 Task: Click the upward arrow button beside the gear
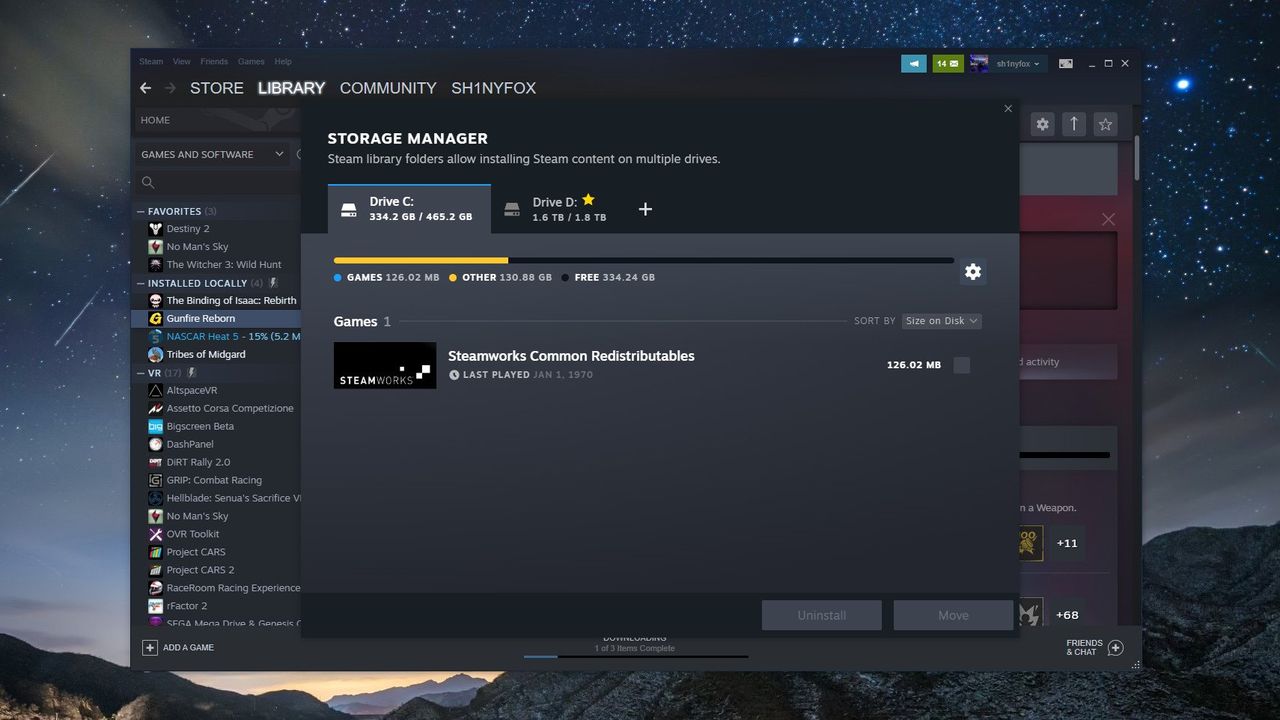click(x=1074, y=124)
